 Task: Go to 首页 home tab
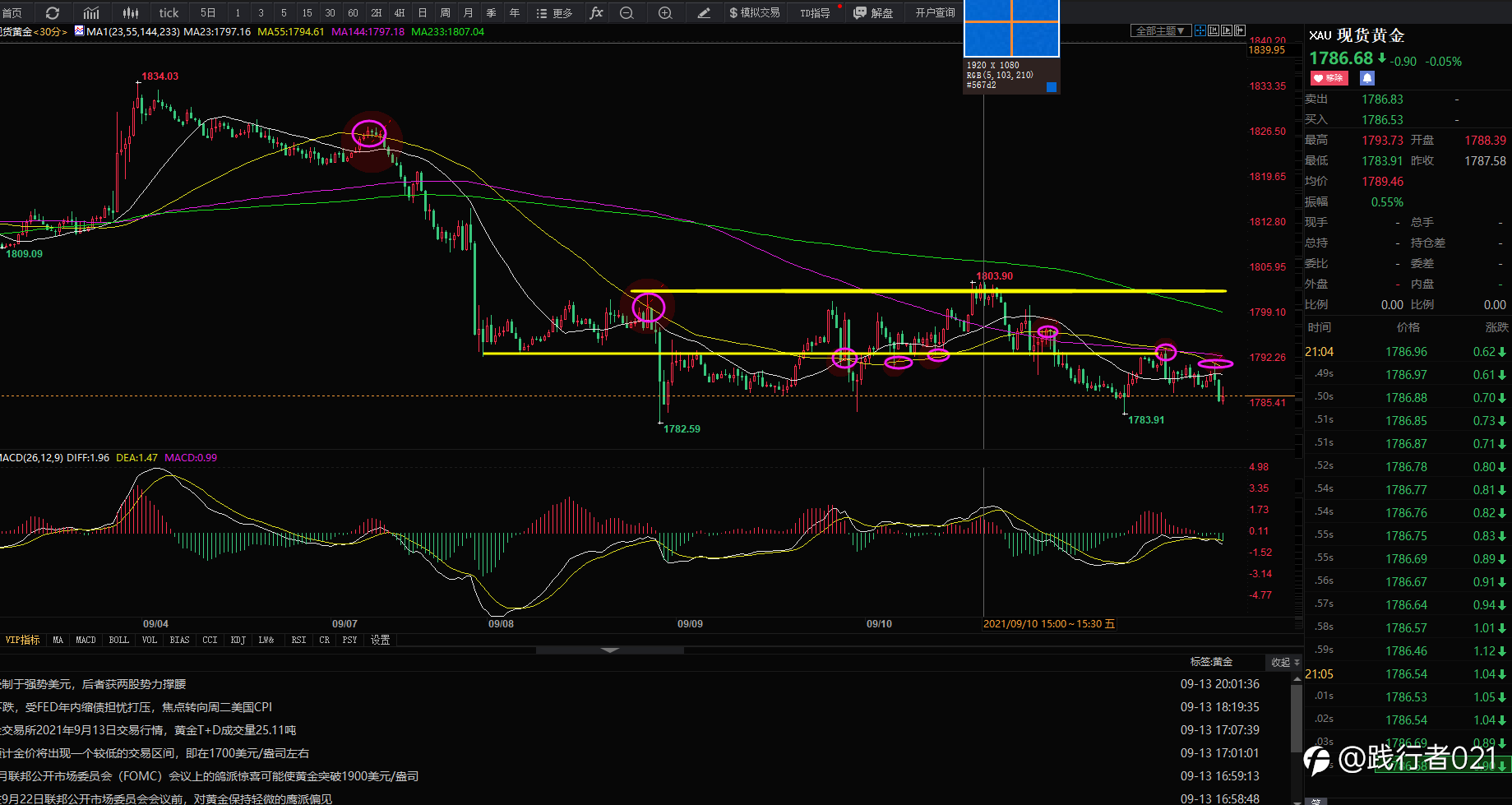pyautogui.click(x=12, y=13)
